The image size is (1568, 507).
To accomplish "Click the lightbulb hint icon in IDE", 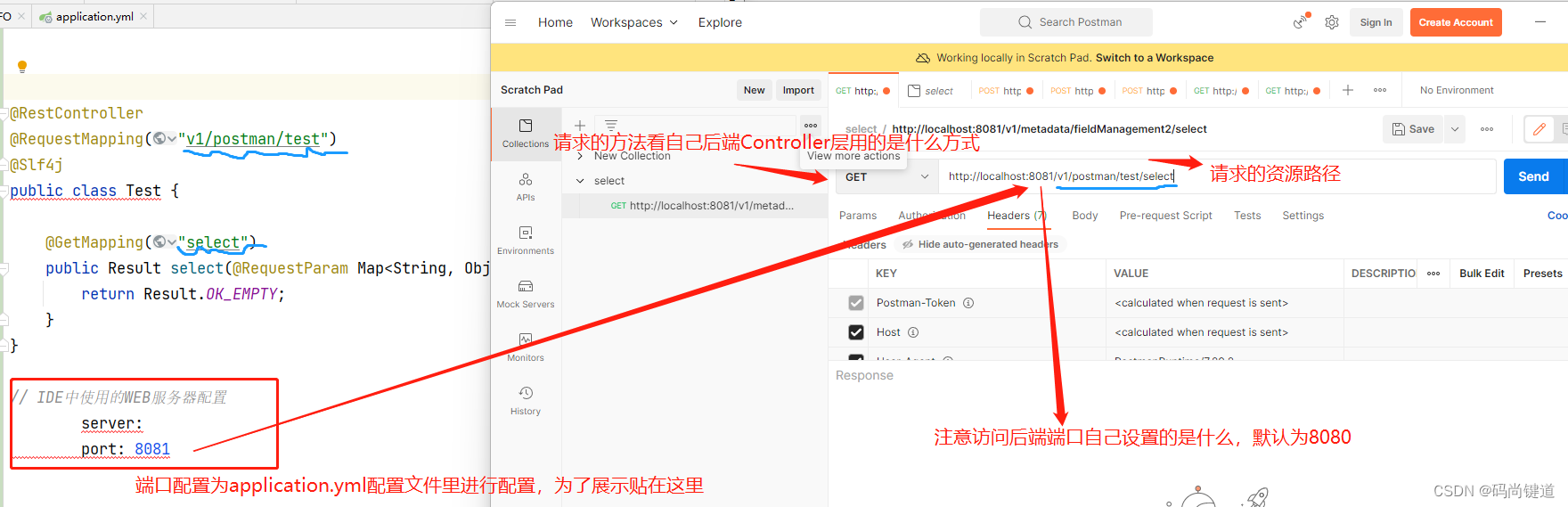I will (22, 67).
